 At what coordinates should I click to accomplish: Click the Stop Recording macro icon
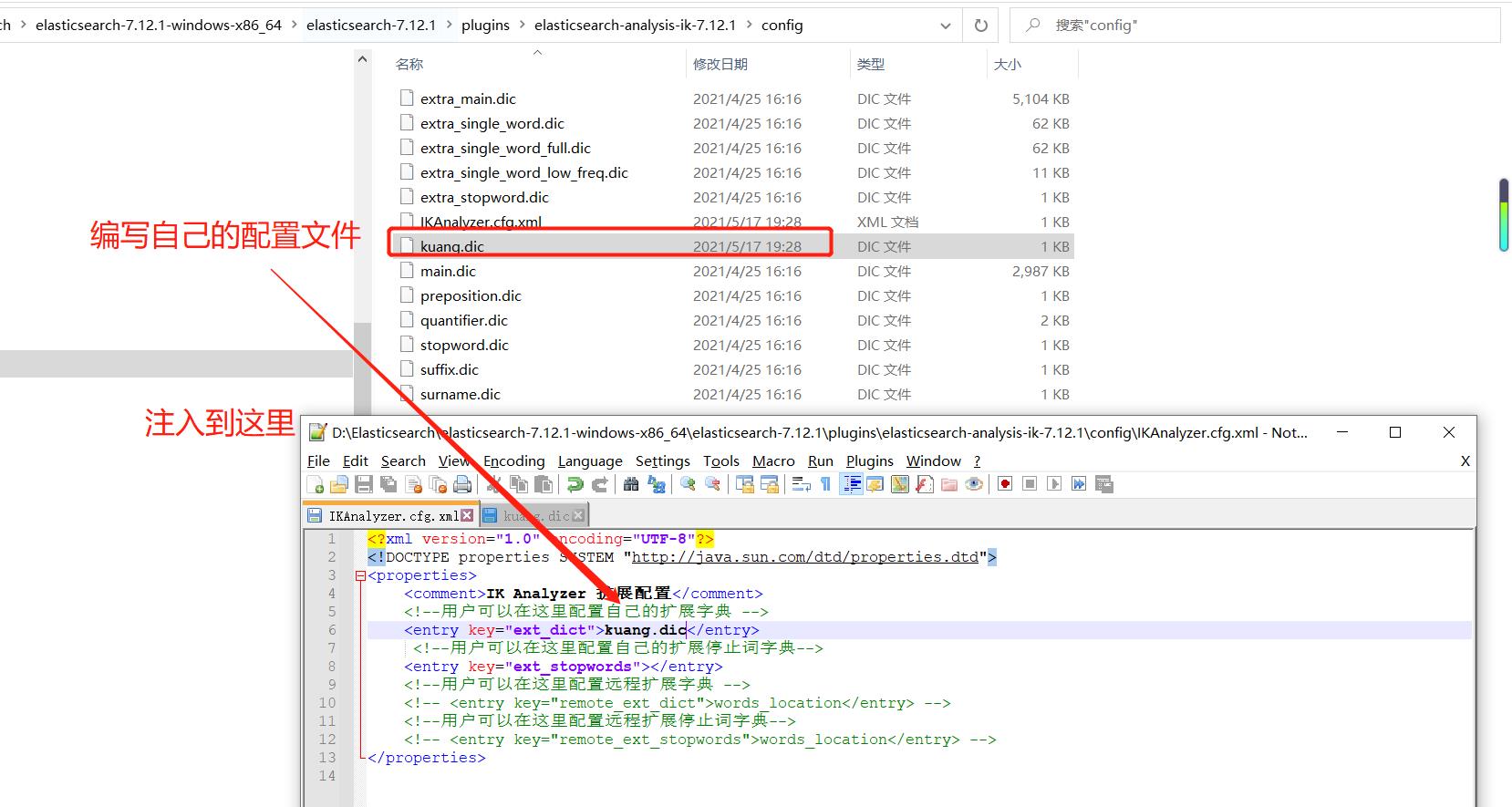click(1030, 484)
